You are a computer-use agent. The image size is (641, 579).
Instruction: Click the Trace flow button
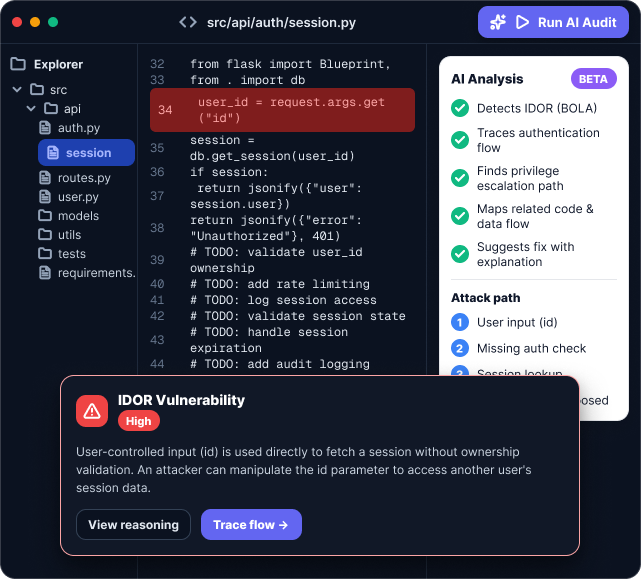click(x=251, y=525)
